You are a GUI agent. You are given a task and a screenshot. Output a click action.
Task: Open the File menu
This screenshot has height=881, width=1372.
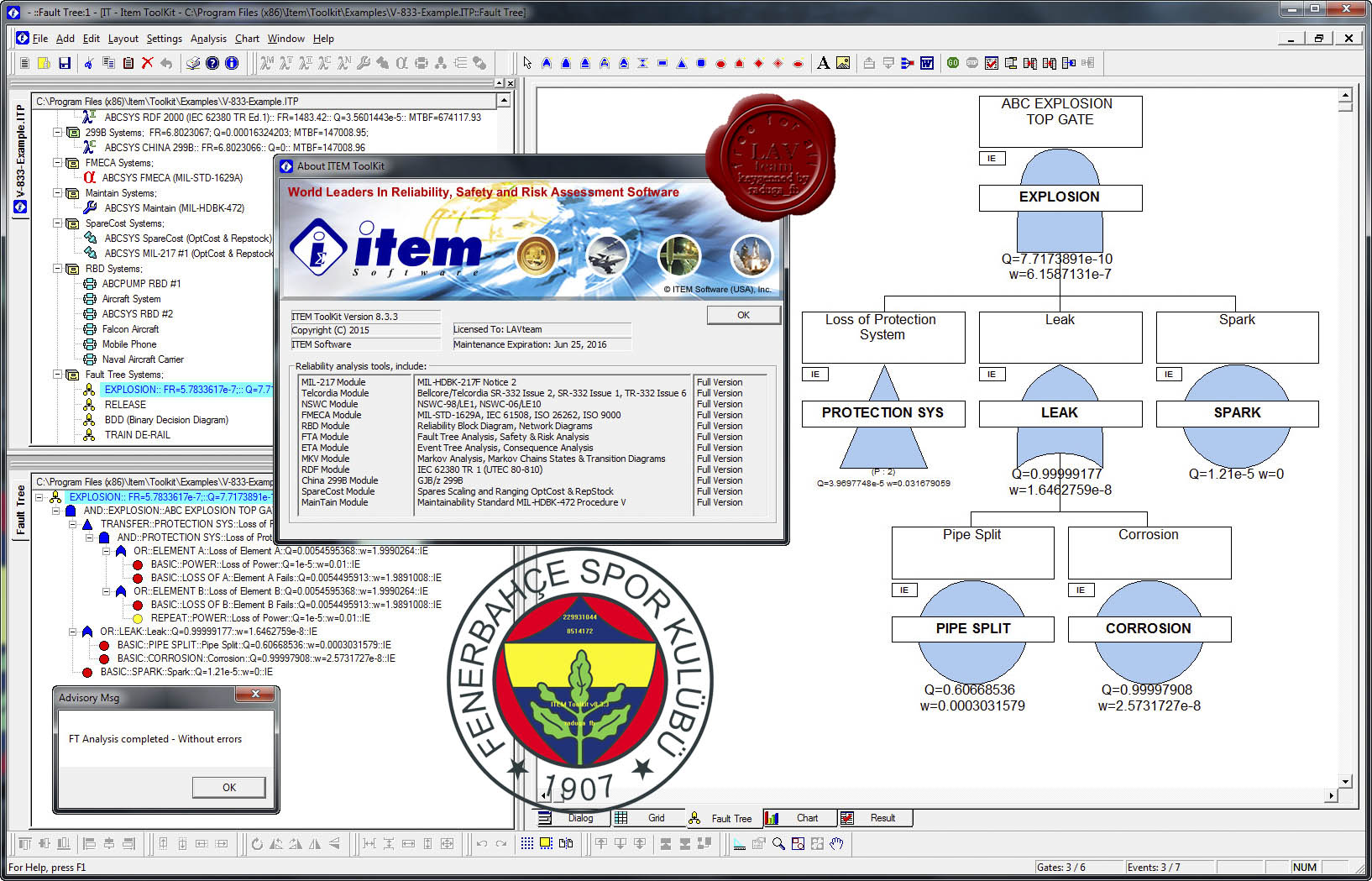(40, 39)
